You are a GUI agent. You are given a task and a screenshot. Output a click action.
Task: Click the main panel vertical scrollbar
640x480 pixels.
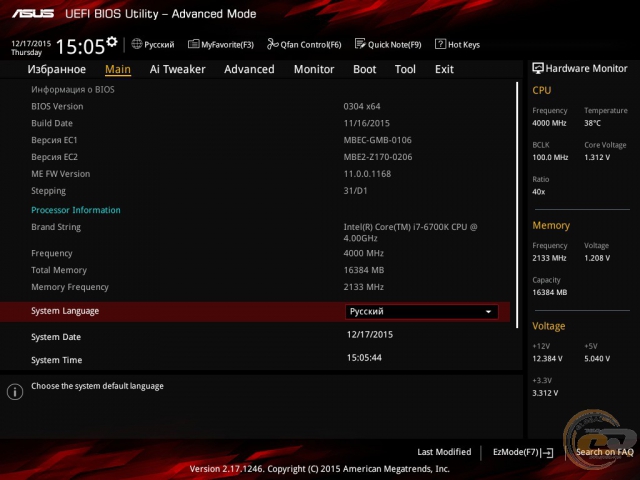(x=517, y=205)
